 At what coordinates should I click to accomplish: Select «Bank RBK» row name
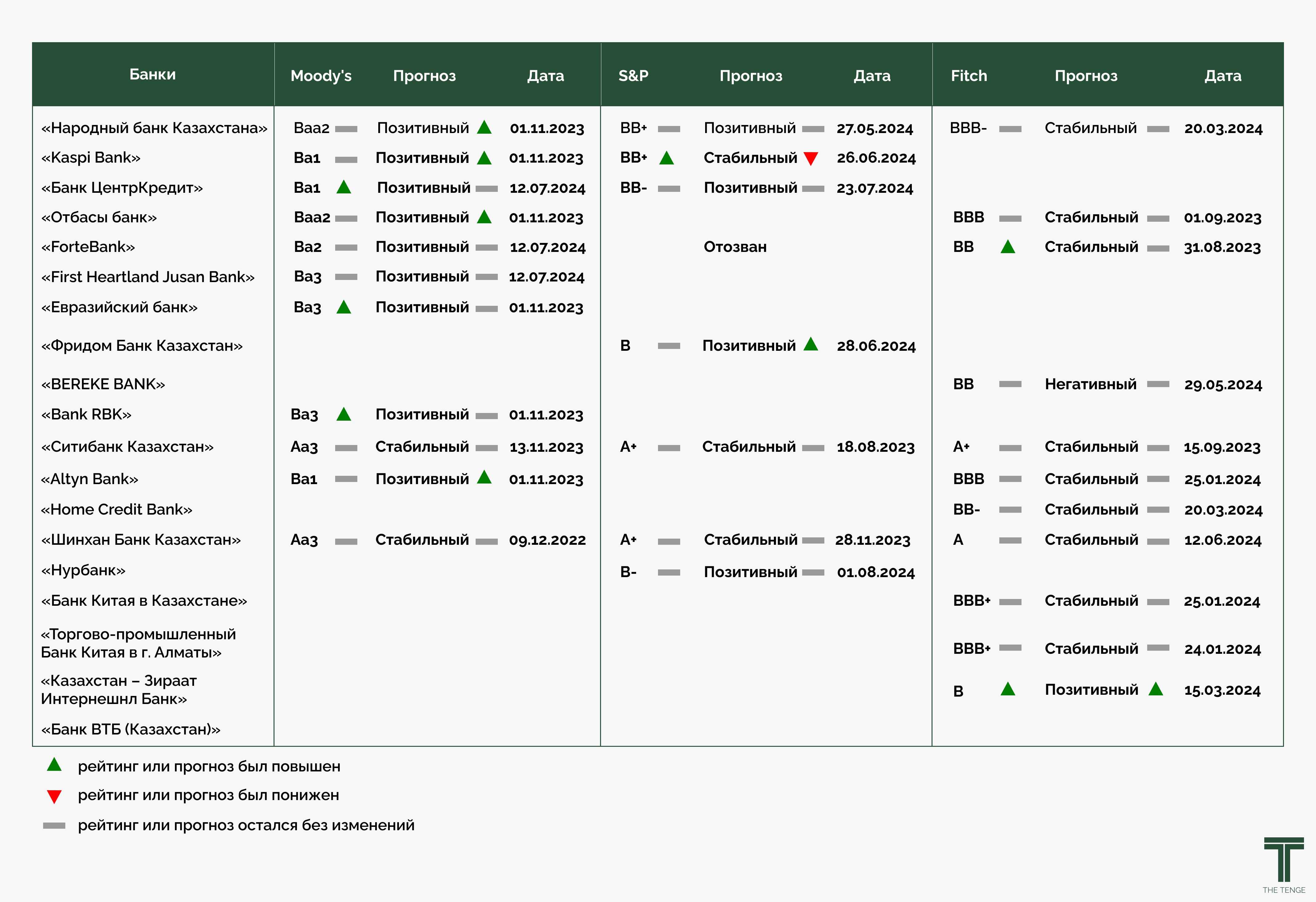[x=86, y=415]
